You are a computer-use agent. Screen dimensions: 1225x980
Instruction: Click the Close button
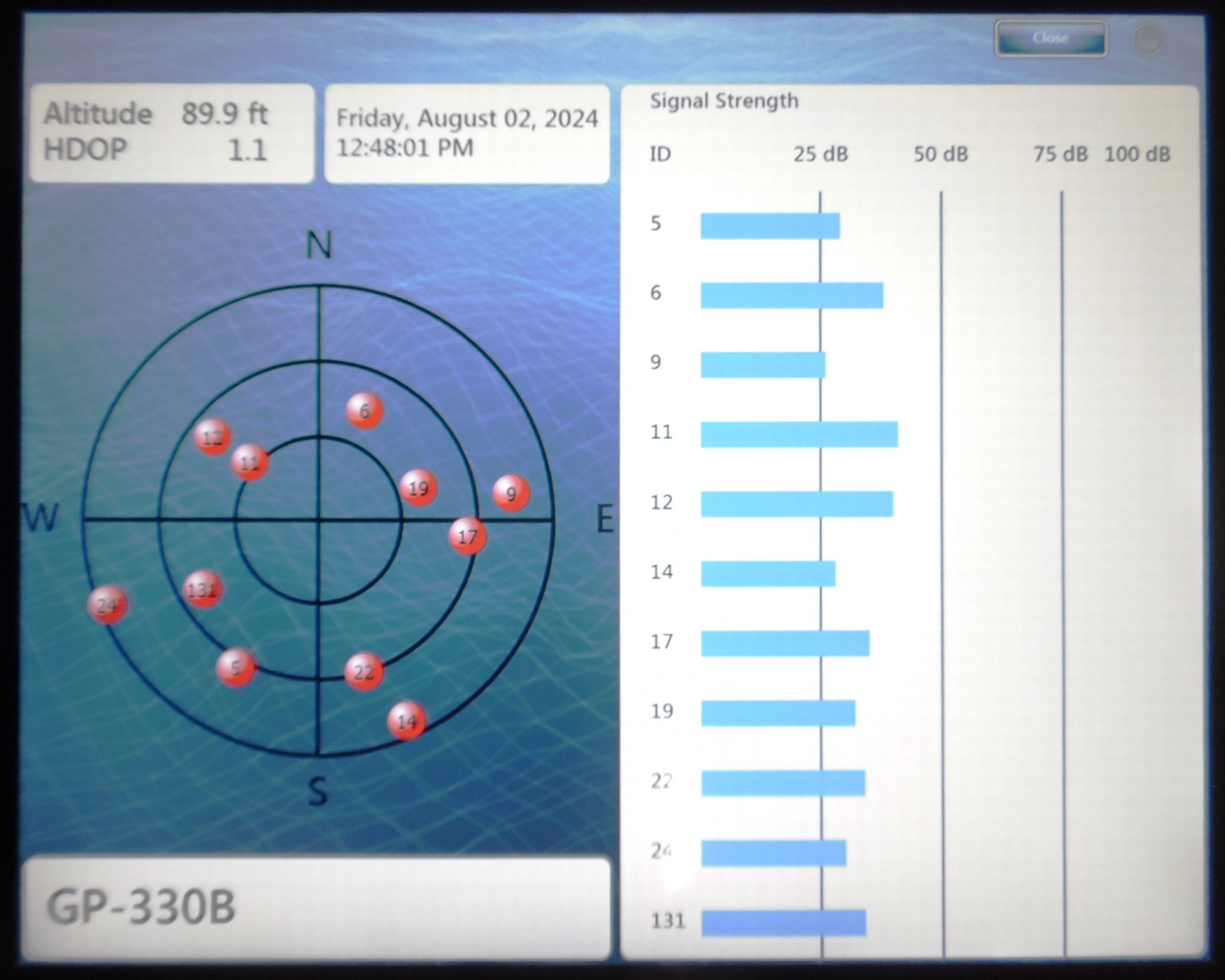(1051, 38)
